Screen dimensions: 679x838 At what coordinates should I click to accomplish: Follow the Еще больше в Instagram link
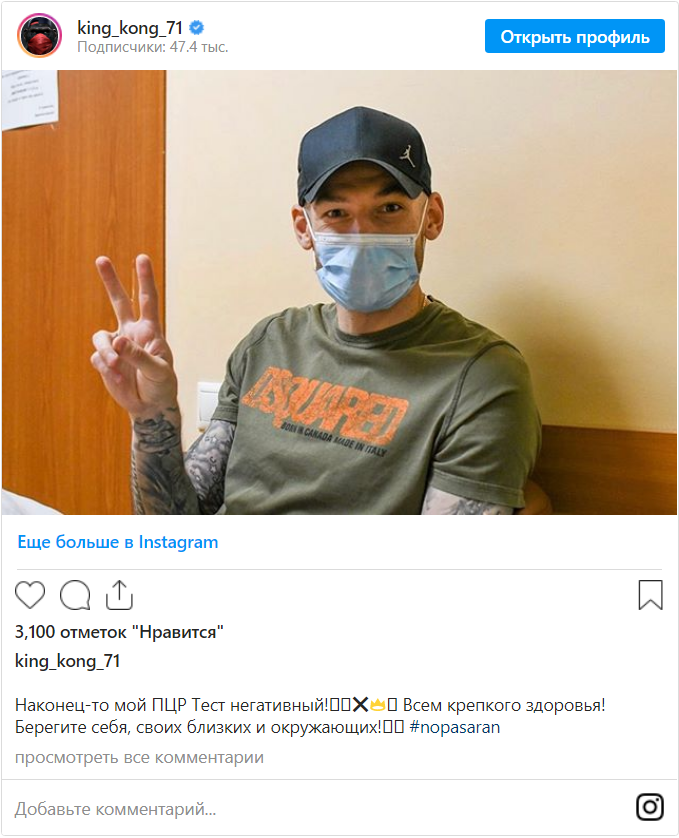[x=118, y=542]
